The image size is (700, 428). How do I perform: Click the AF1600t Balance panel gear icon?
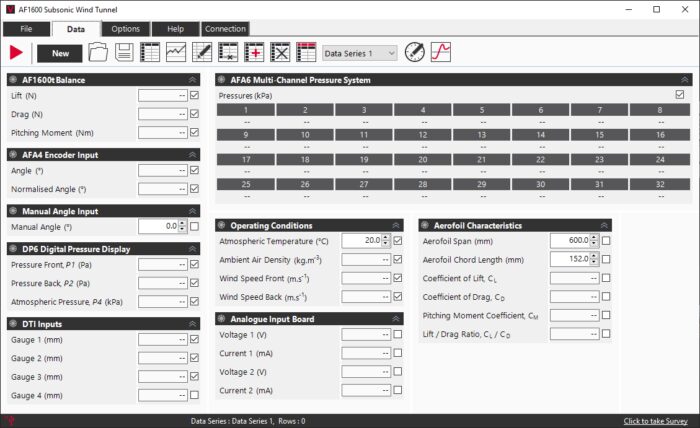point(13,80)
